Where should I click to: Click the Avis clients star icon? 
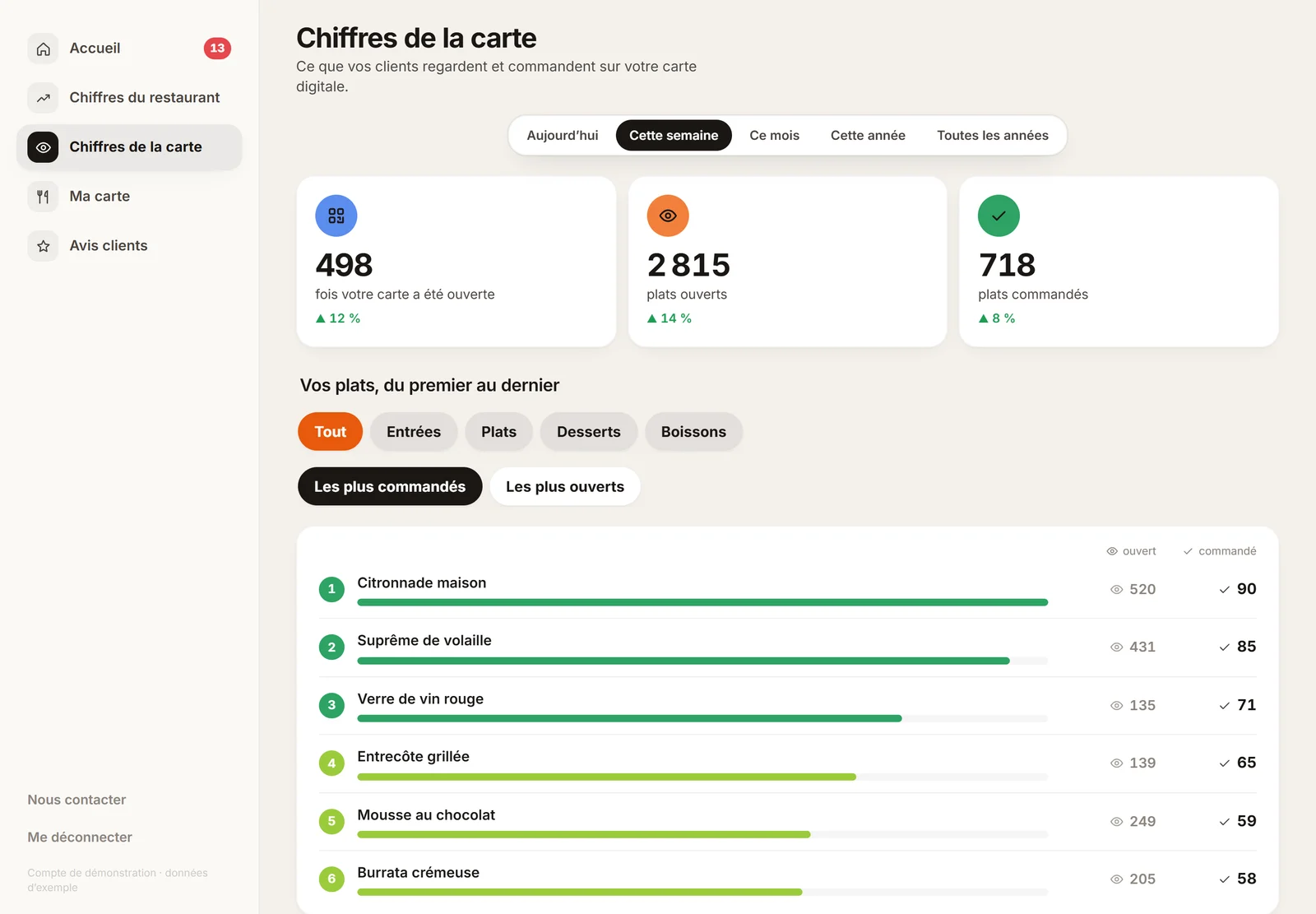point(43,246)
